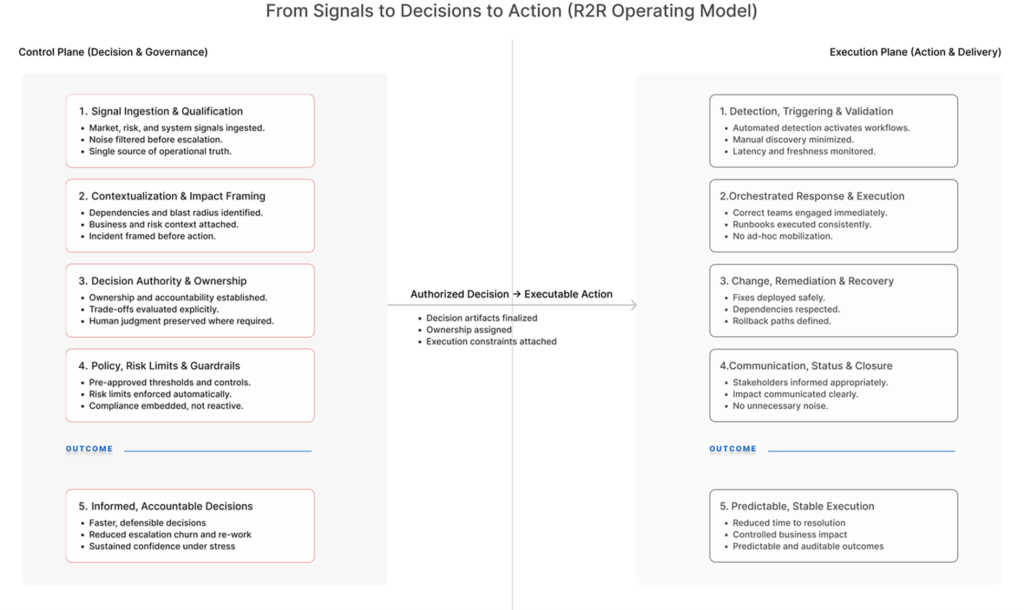This screenshot has height=610, width=1024.
Task: Click the Detection, Triggering & Validation box
Action: click(x=833, y=131)
